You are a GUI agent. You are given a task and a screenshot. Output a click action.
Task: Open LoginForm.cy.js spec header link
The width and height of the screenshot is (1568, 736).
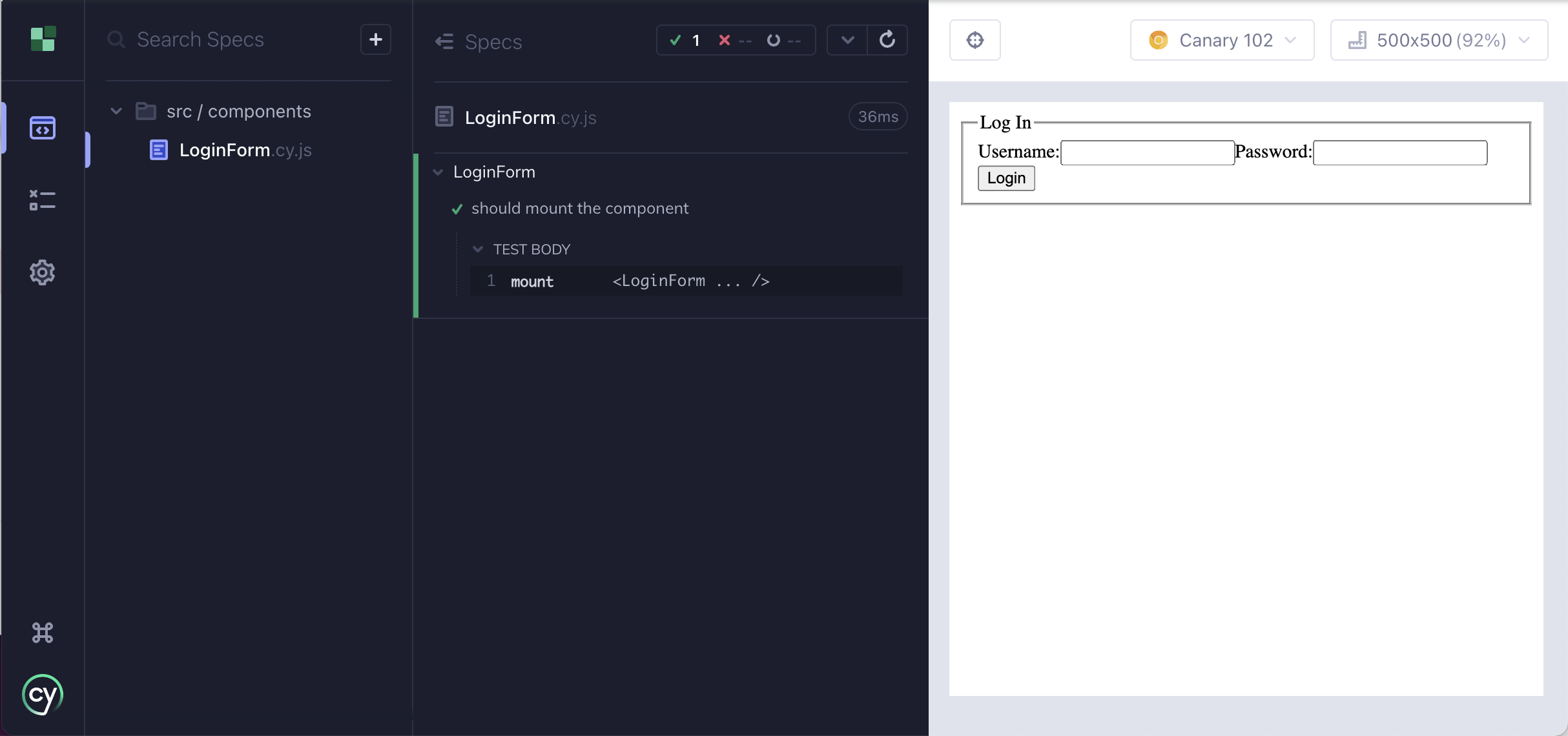click(531, 118)
